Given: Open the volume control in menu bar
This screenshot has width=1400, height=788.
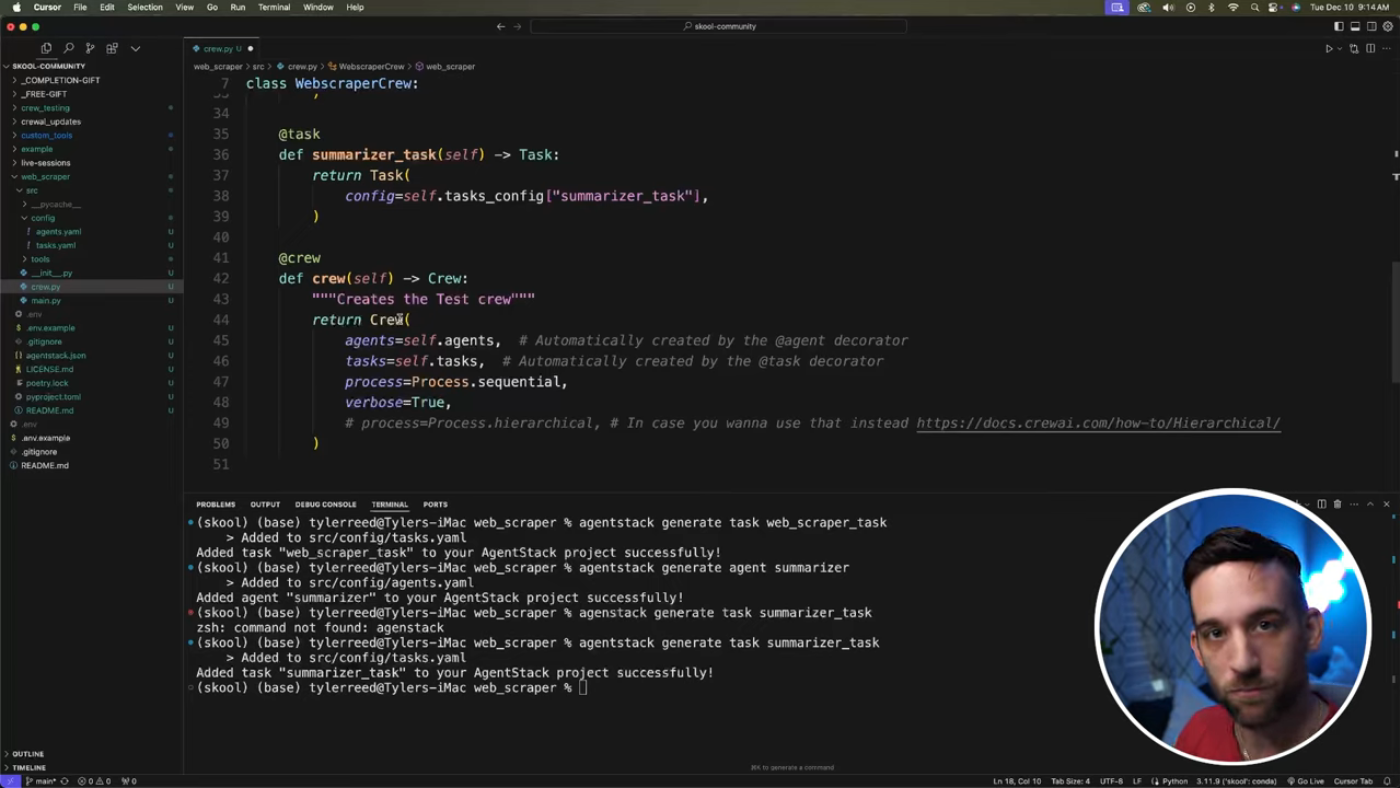Looking at the screenshot, I should 1168,7.
